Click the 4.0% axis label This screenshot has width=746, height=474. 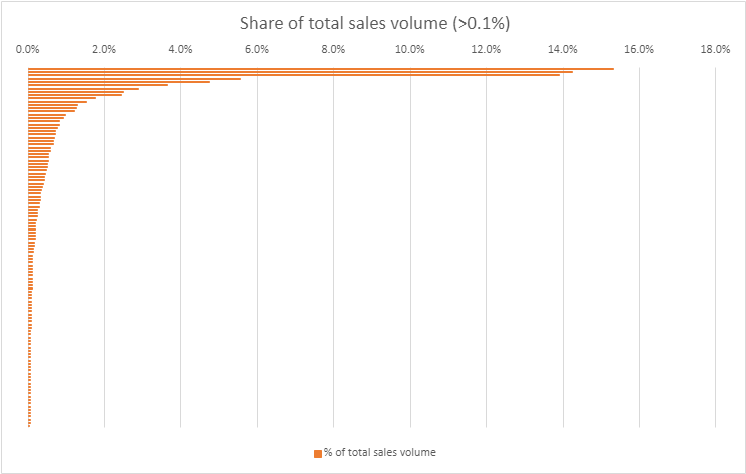pos(181,49)
